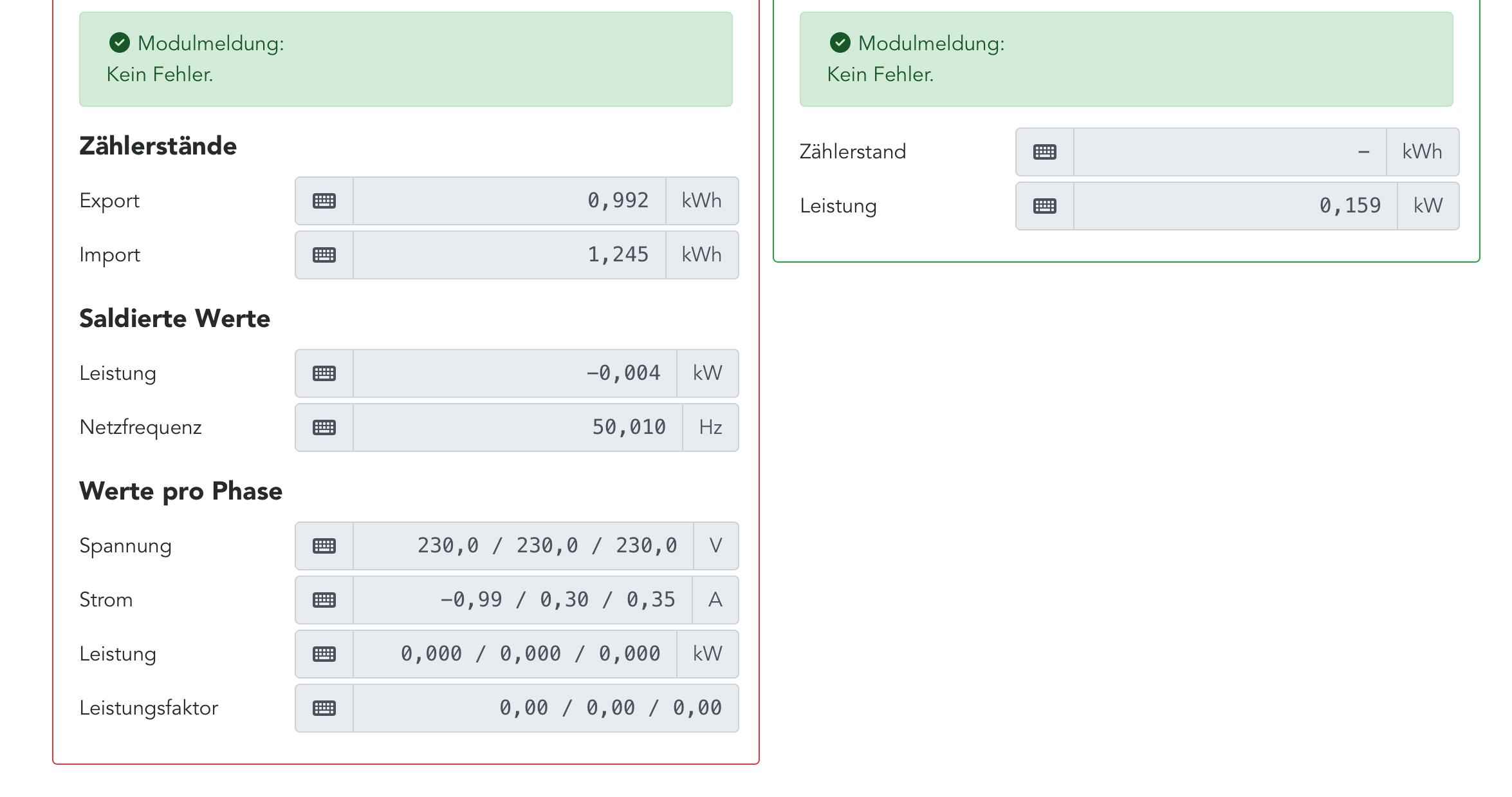This screenshot has width=1512, height=797.
Task: Click keyboard icon in Leistungsfaktor row
Action: point(324,708)
